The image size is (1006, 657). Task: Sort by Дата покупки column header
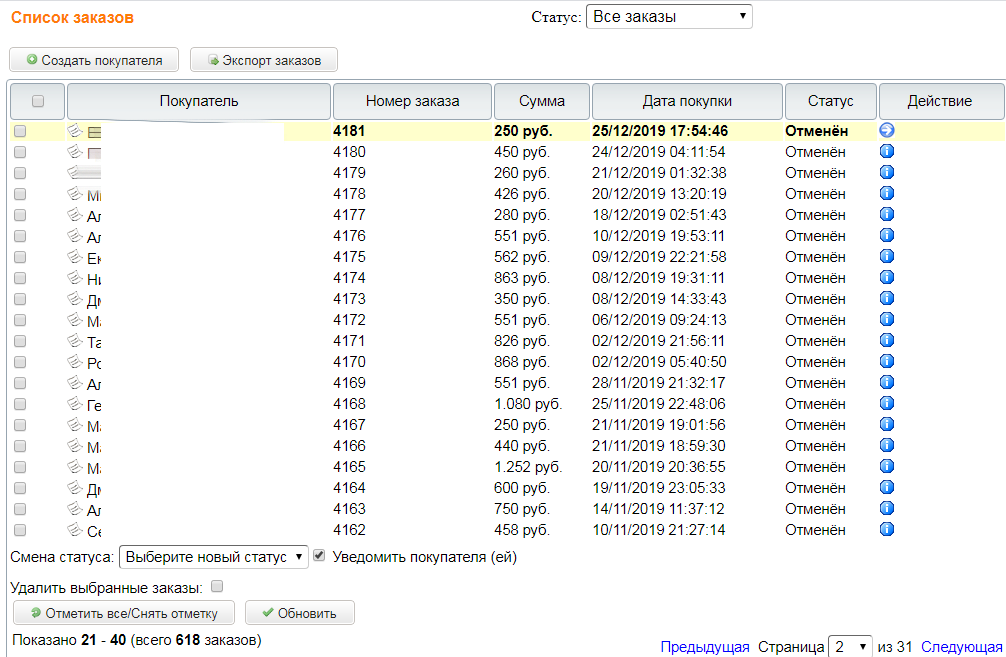[687, 101]
